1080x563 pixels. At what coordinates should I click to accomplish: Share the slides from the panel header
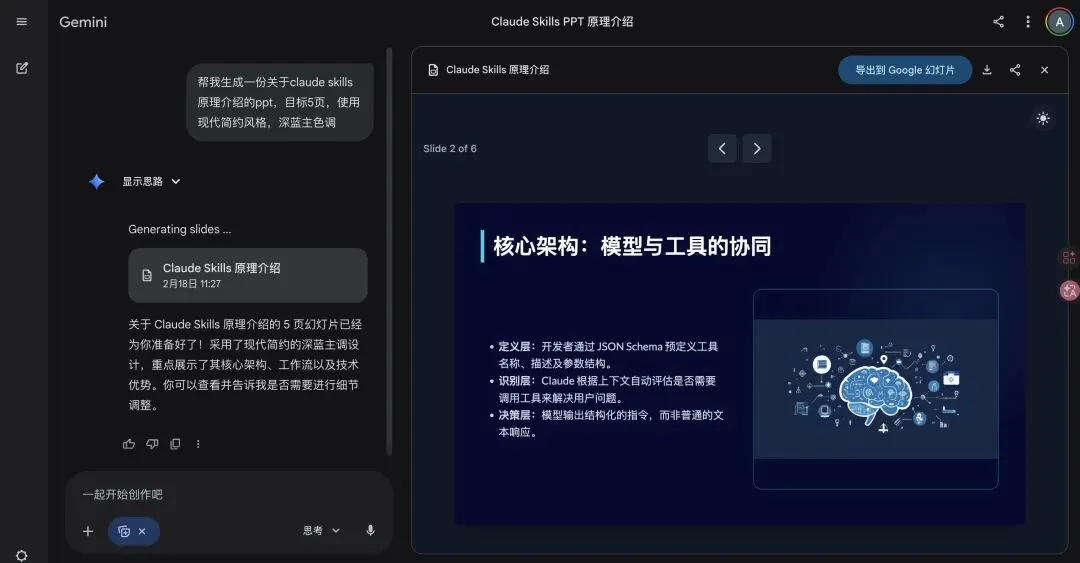coord(1015,70)
